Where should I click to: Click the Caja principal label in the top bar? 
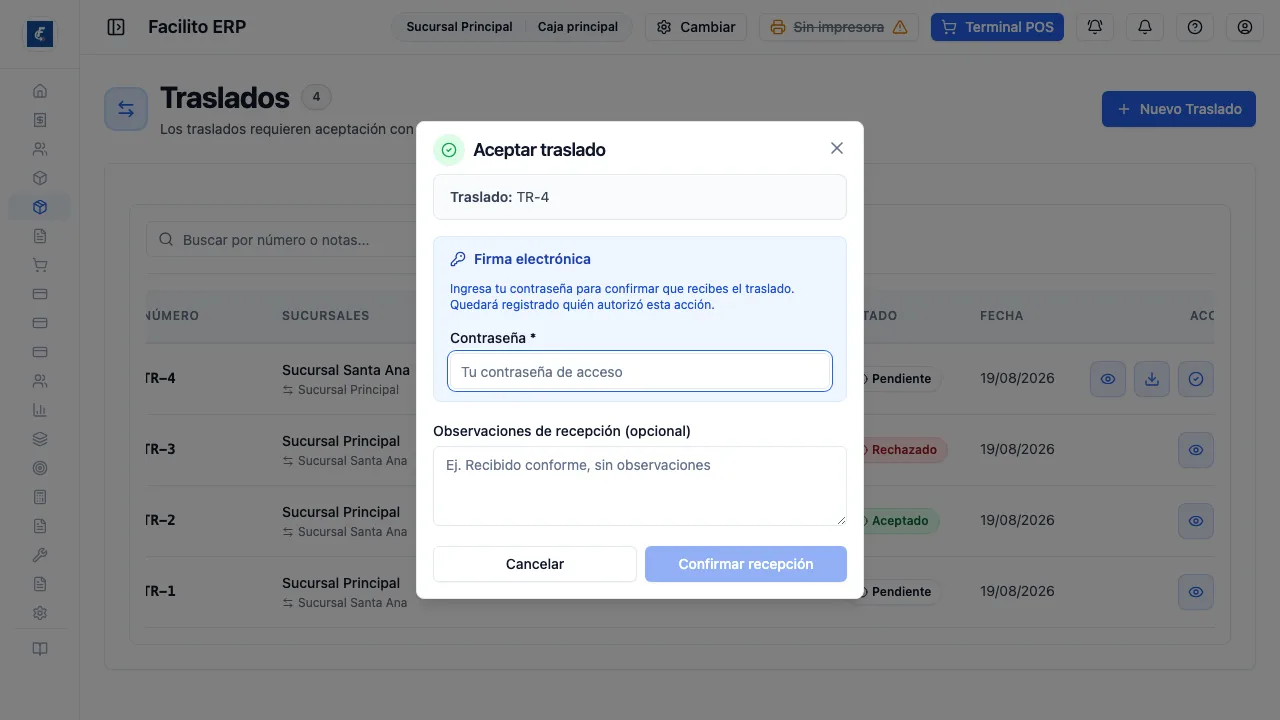[x=578, y=27]
